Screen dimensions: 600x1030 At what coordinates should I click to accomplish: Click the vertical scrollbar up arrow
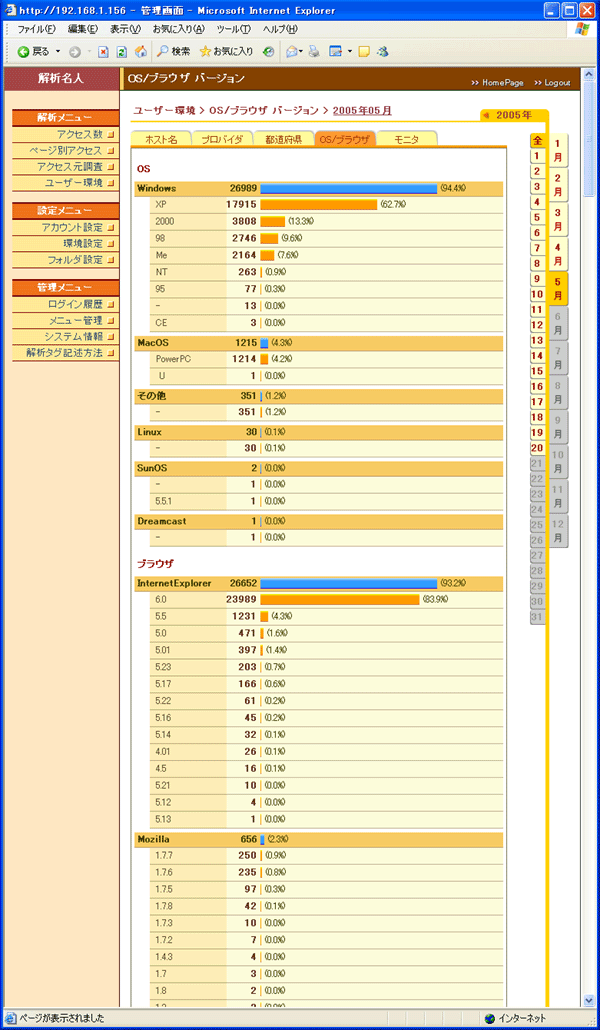point(588,73)
